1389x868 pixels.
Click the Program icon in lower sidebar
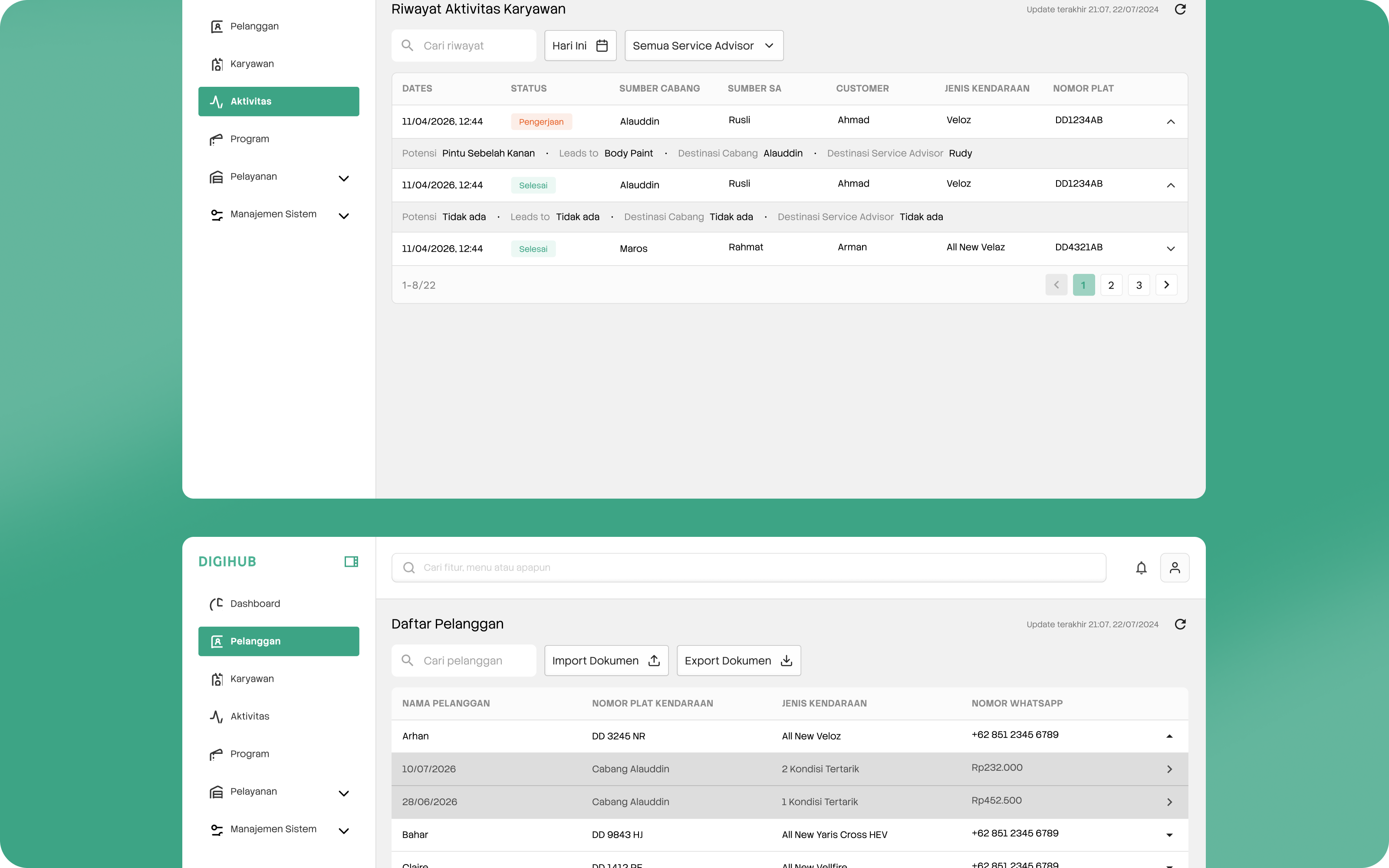pos(216,754)
